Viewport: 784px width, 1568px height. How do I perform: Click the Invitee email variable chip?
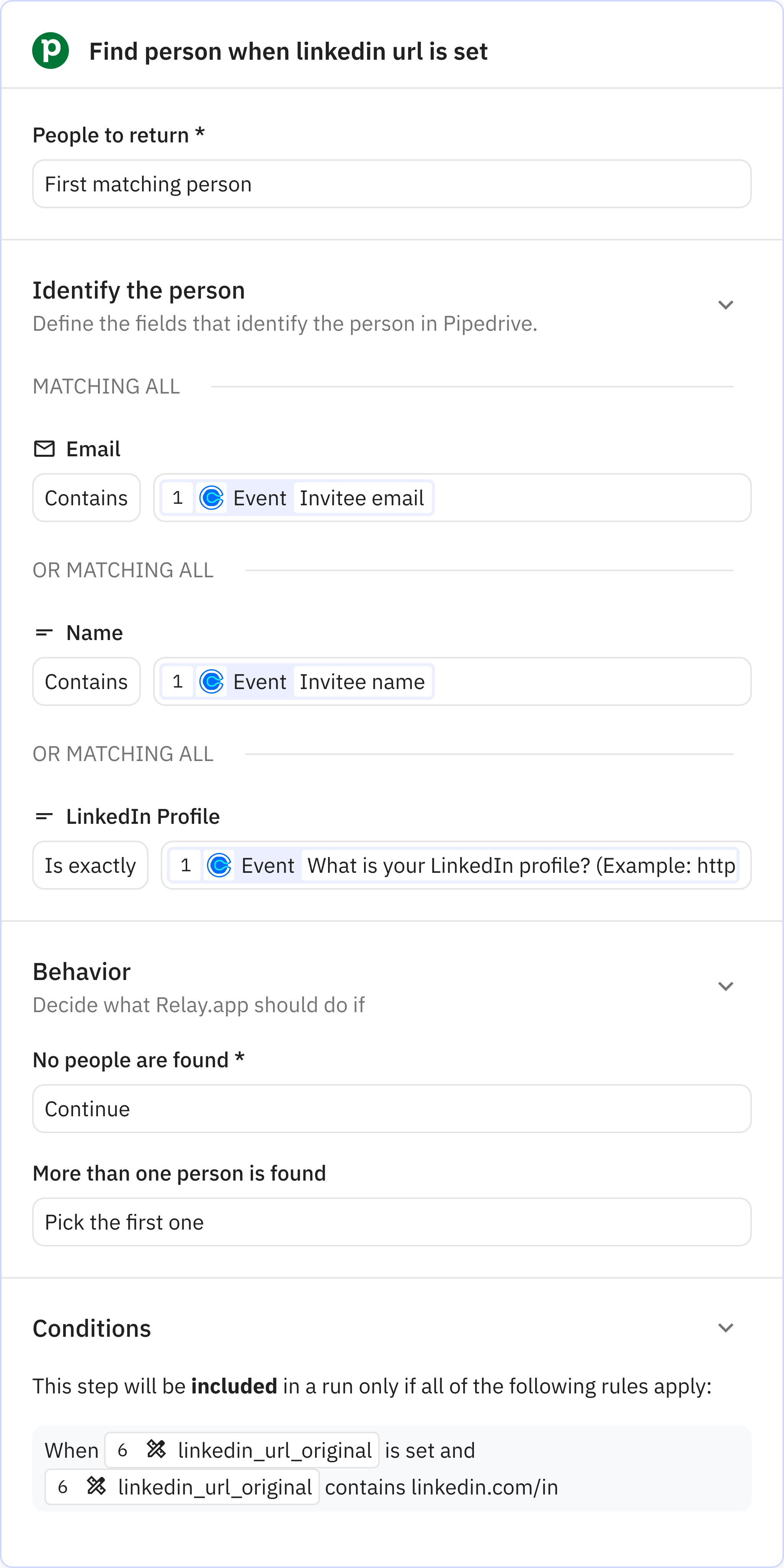point(297,498)
